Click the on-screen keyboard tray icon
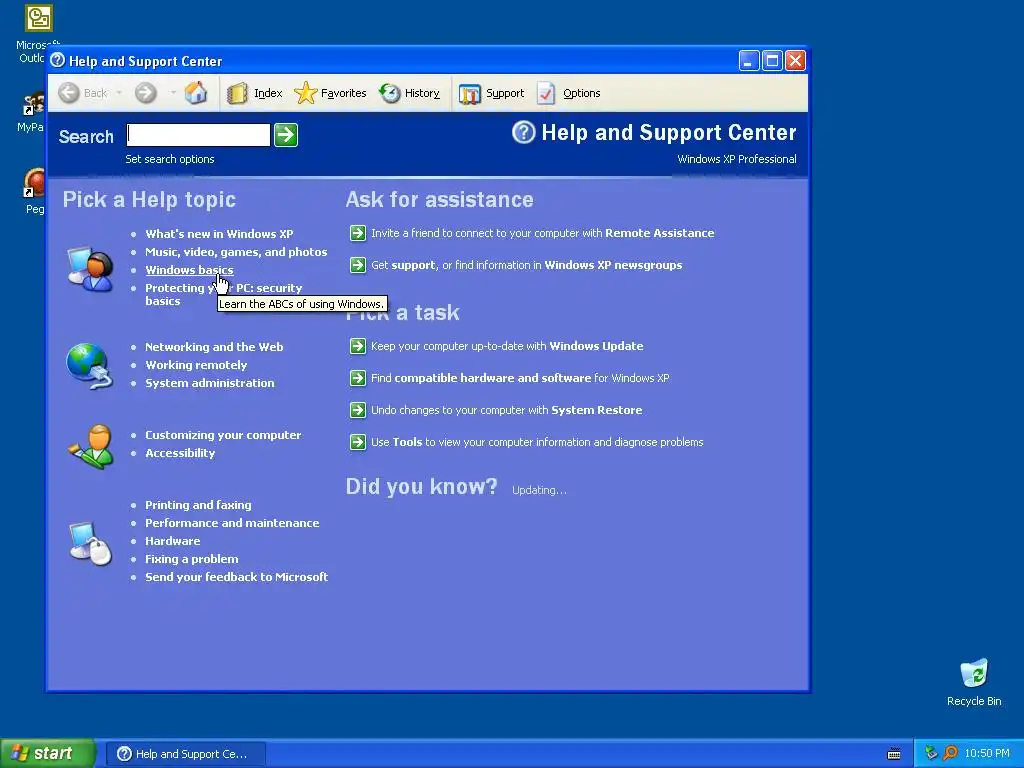 (x=894, y=754)
